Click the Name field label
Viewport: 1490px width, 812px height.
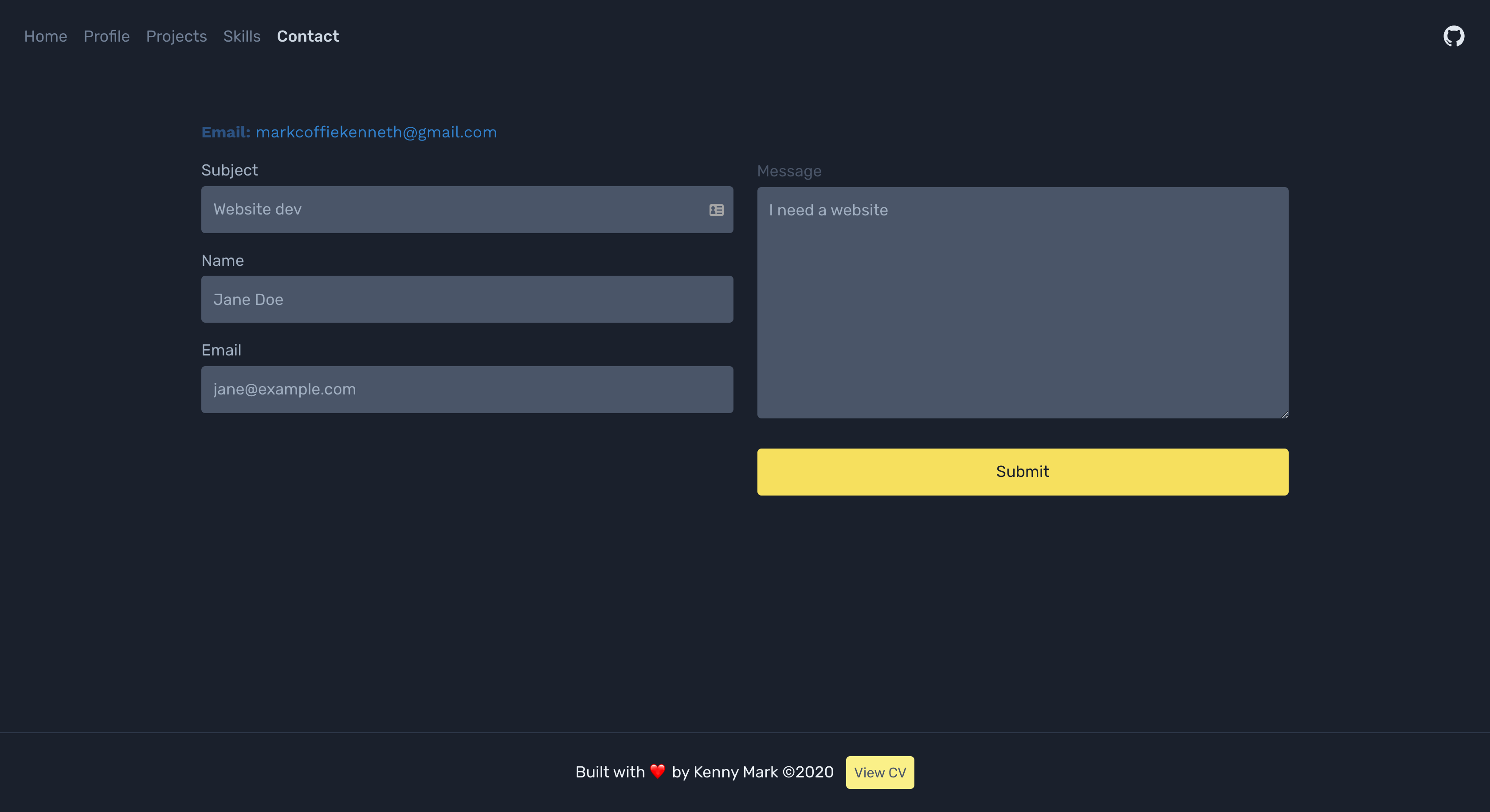coord(222,261)
